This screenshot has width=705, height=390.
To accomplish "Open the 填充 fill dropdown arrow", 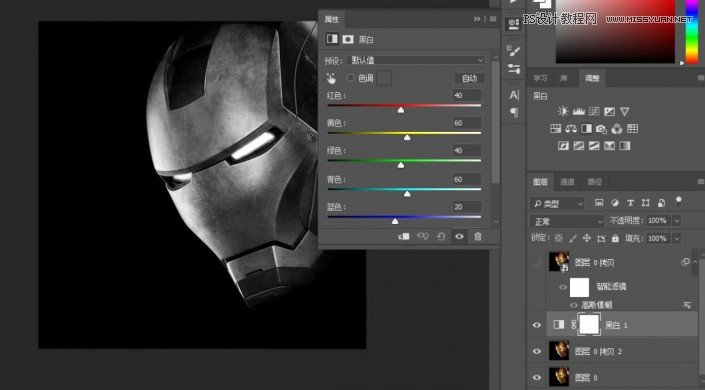I will 676,238.
